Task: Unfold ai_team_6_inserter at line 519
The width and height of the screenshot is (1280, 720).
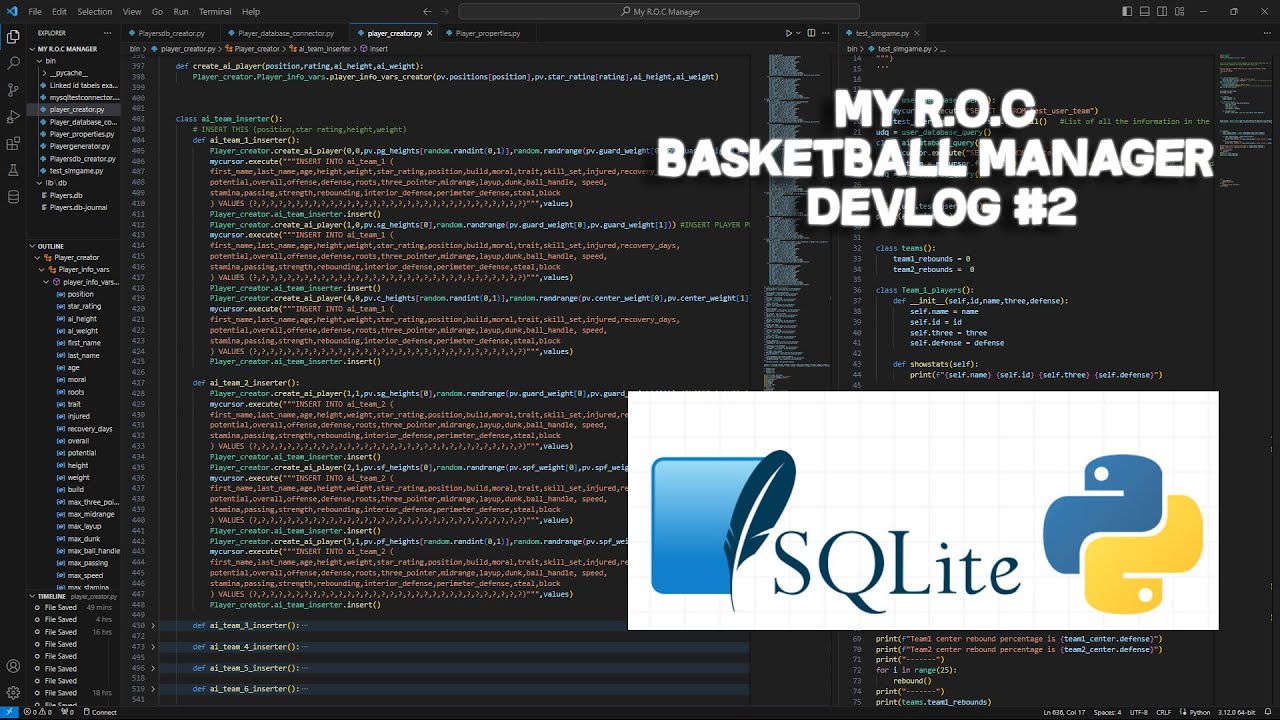Action: coord(153,689)
